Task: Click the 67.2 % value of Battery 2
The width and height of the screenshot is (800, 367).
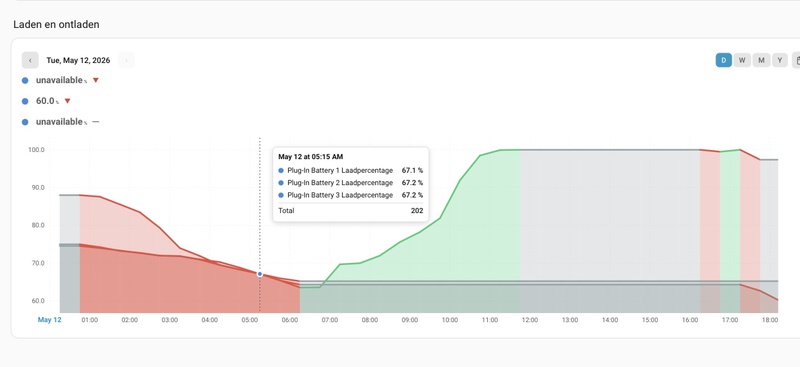Action: pyautogui.click(x=412, y=183)
